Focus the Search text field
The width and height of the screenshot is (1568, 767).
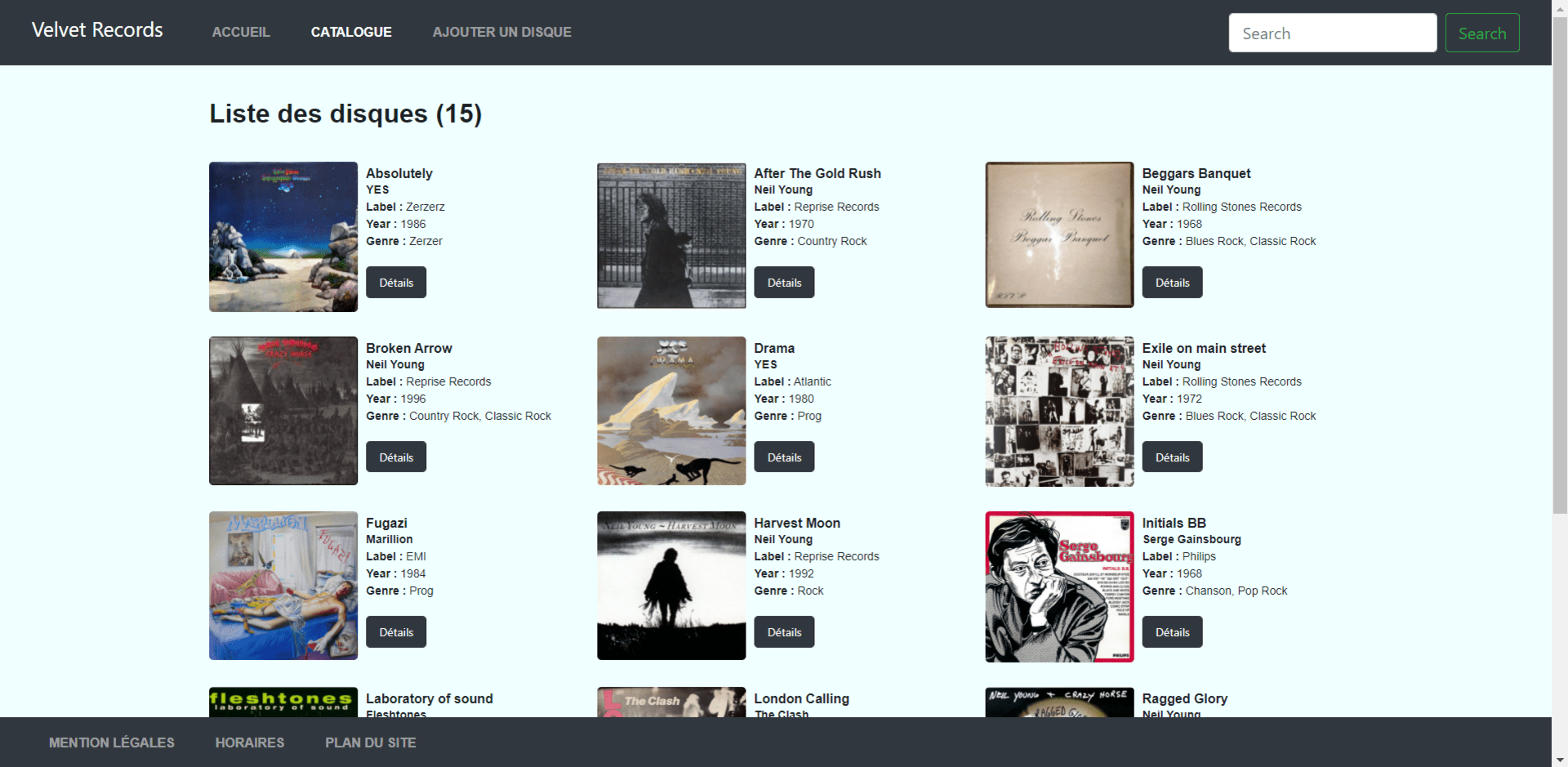coord(1333,33)
